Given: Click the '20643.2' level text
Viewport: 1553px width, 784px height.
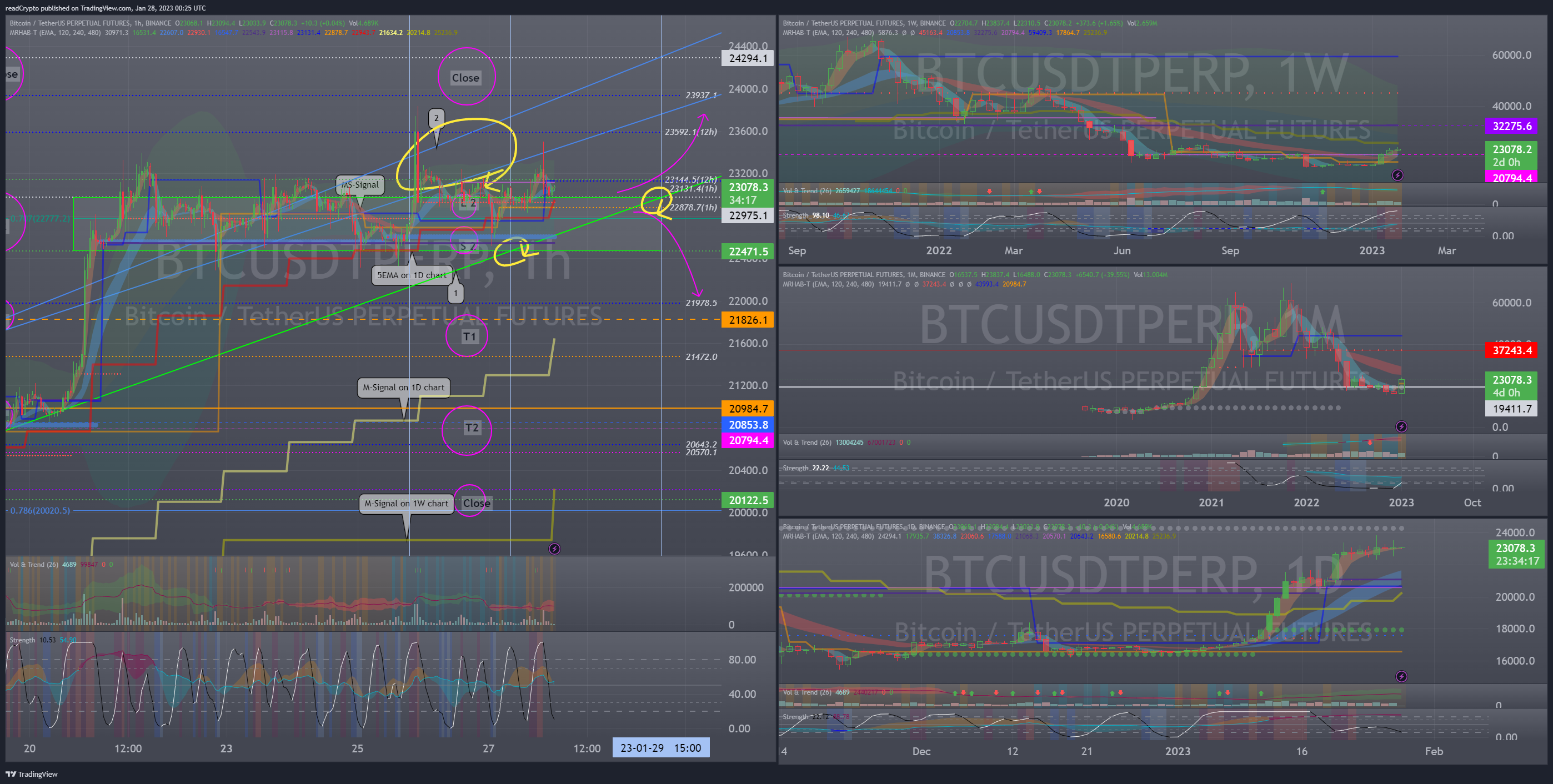Looking at the screenshot, I should [x=701, y=444].
